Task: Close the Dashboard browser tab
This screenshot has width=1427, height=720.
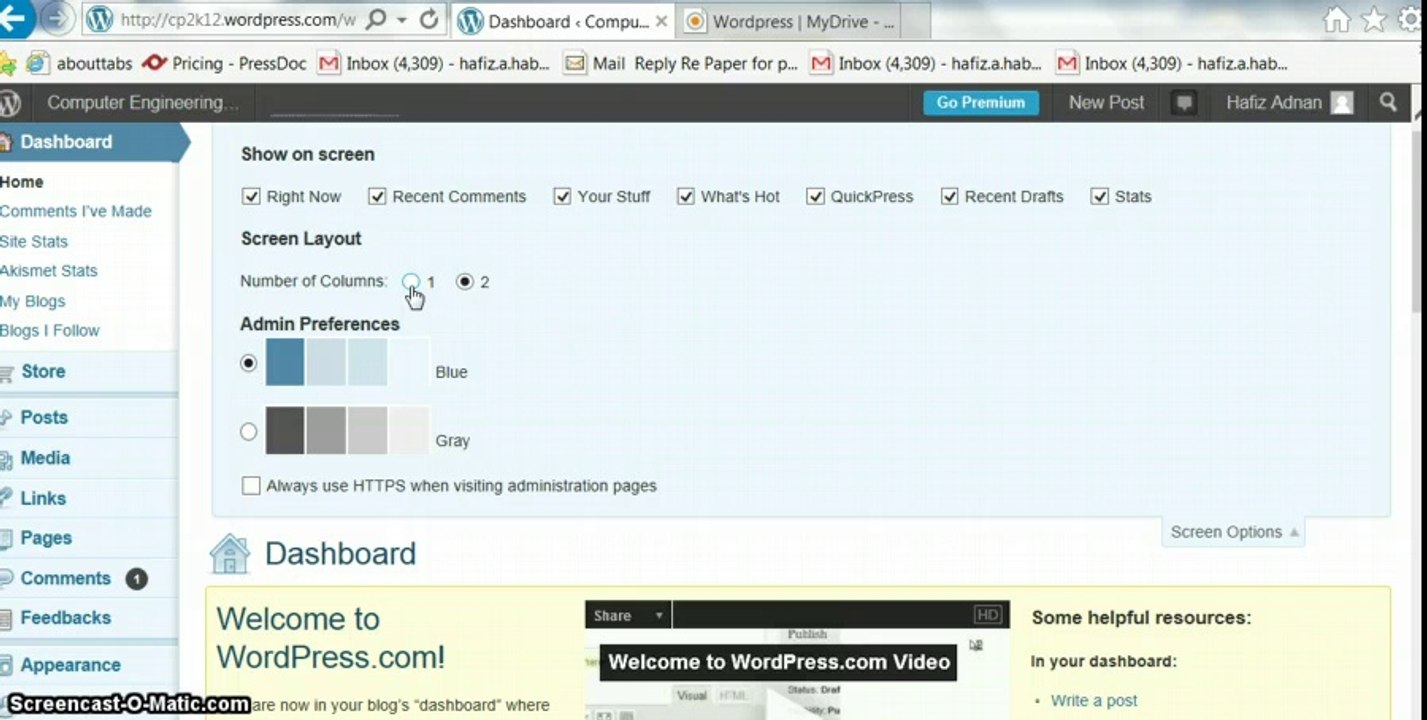Action: click(x=661, y=21)
